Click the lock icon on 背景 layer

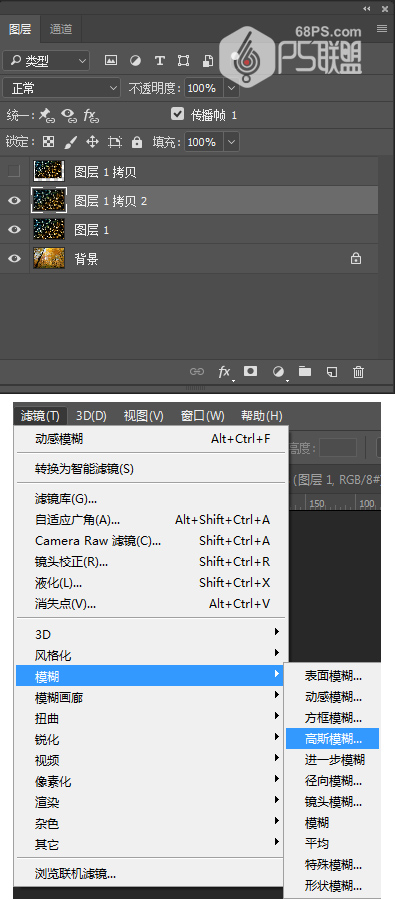[x=356, y=259]
